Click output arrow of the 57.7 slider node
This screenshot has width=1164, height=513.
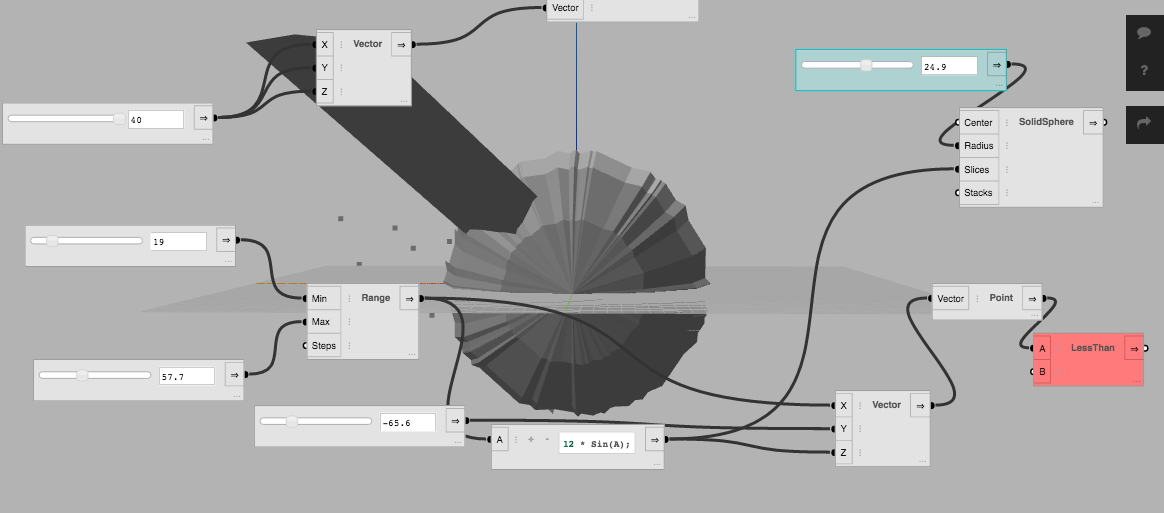tap(234, 375)
